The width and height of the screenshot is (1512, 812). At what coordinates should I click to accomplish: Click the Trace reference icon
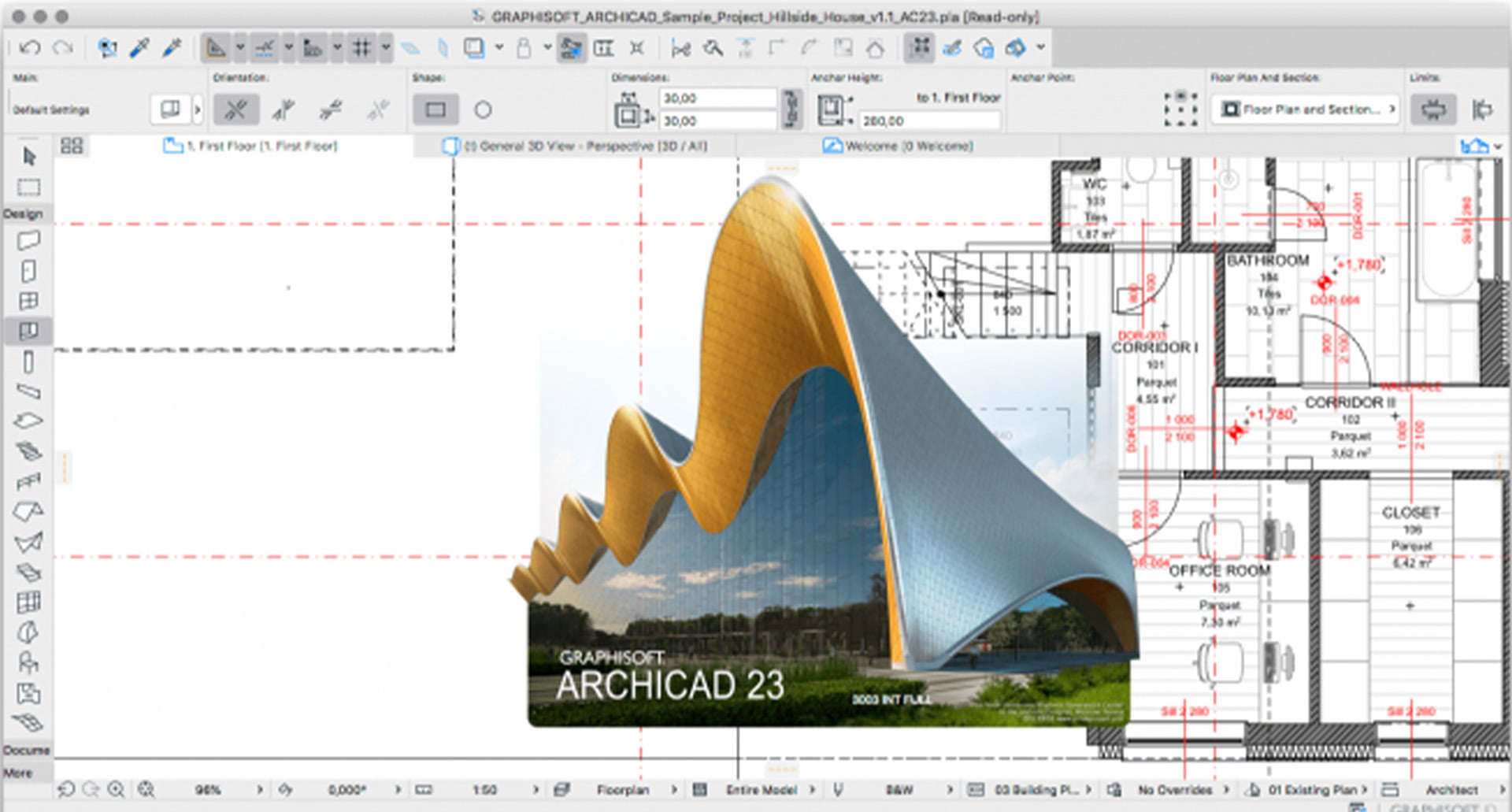474,48
